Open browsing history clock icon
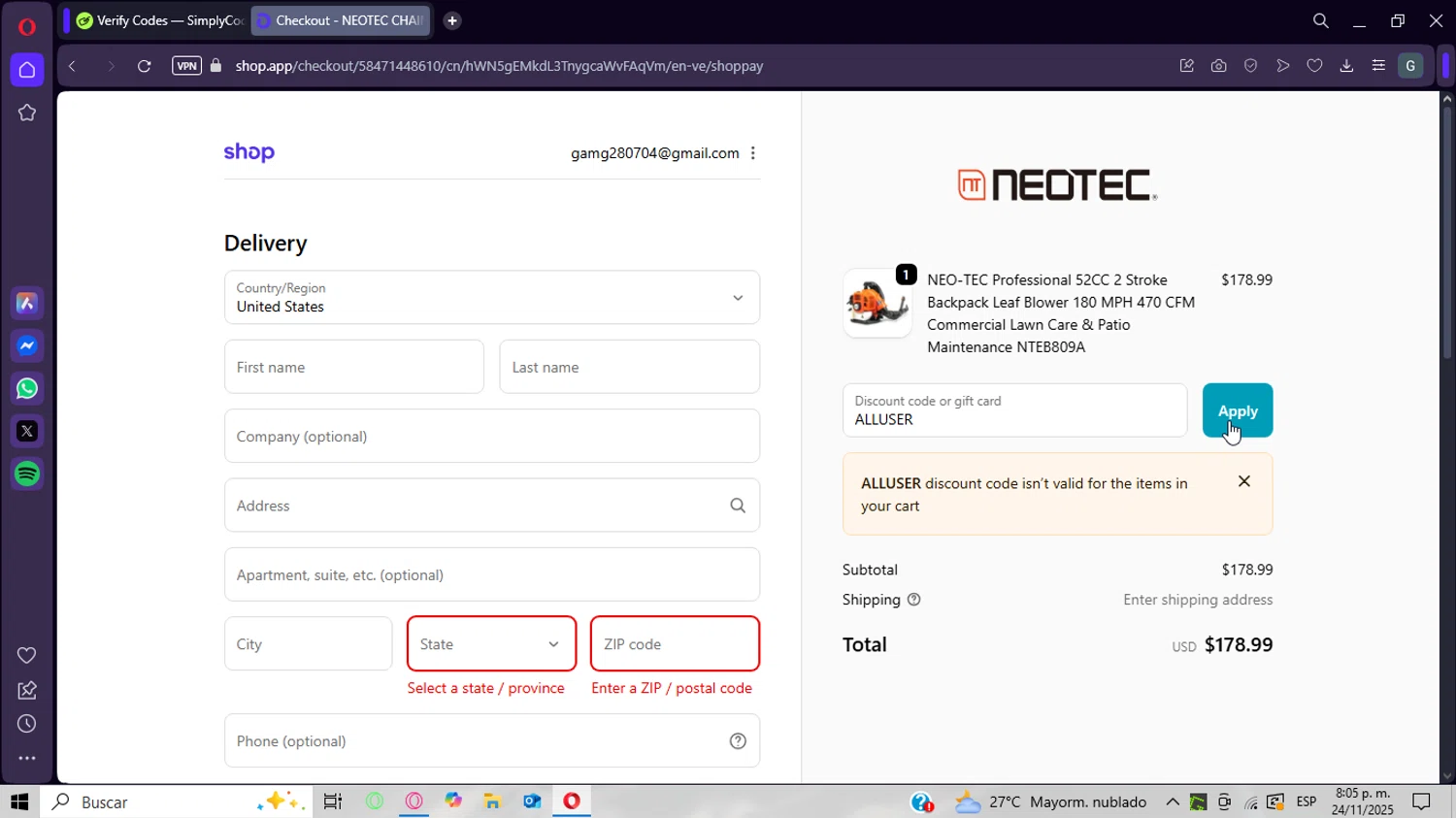 point(27,724)
